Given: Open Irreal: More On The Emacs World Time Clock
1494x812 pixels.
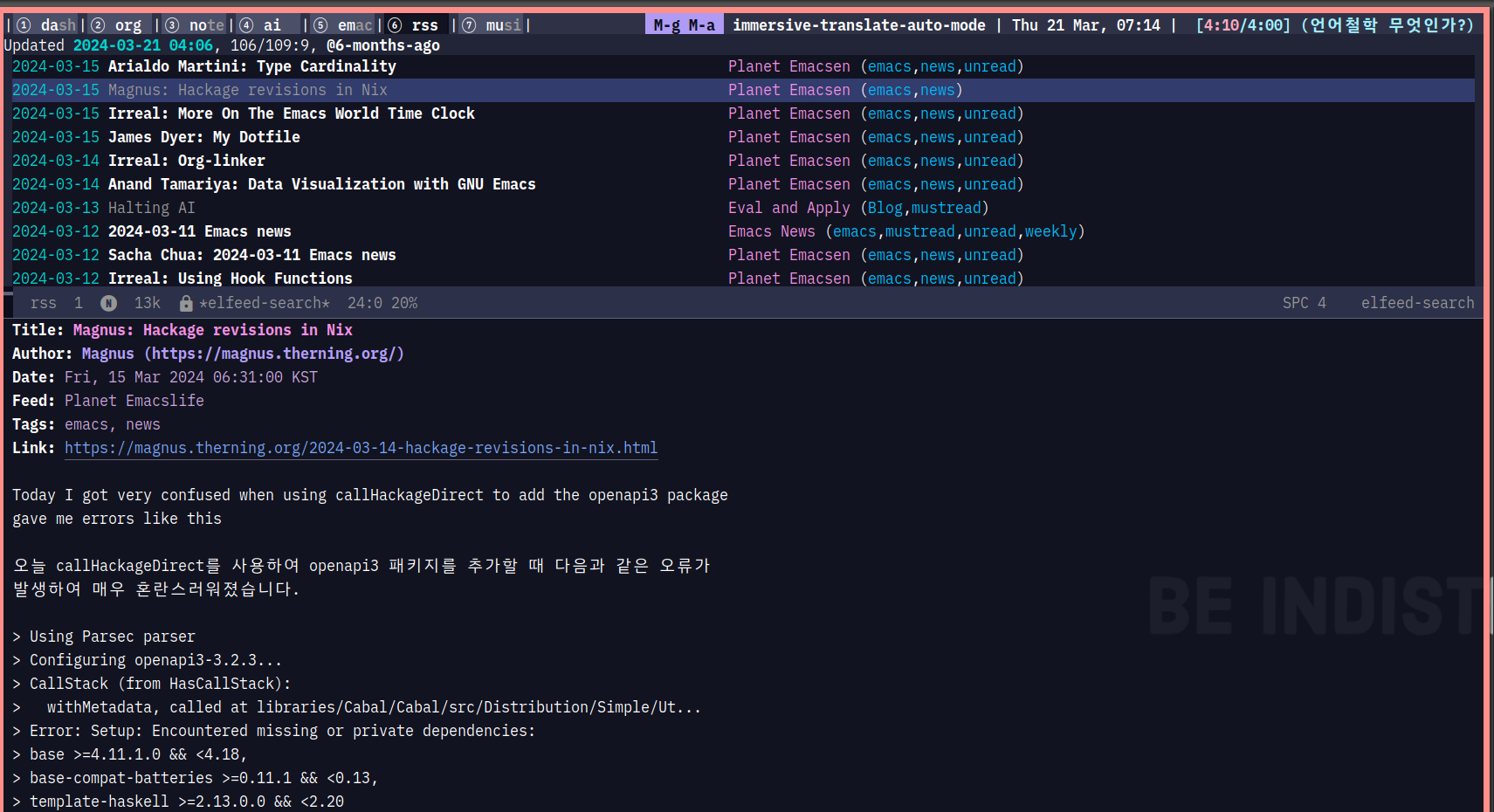Looking at the screenshot, I should [x=292, y=114].
